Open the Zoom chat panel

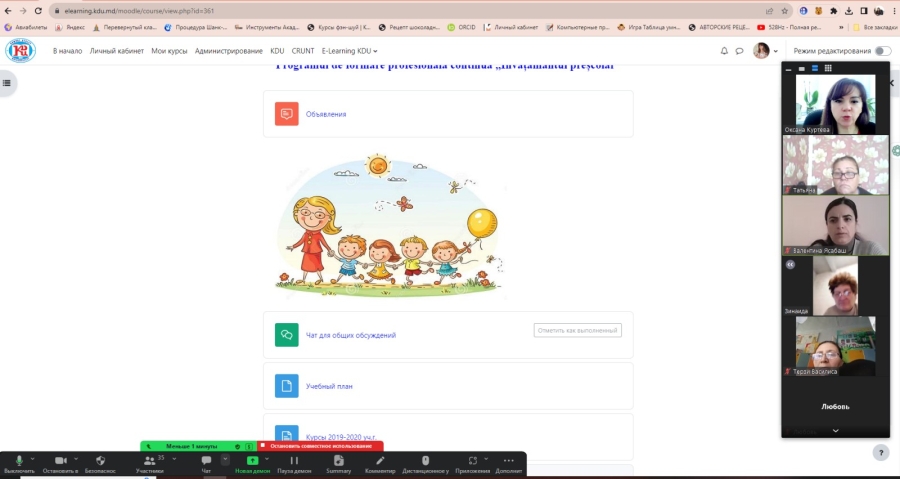[206, 460]
